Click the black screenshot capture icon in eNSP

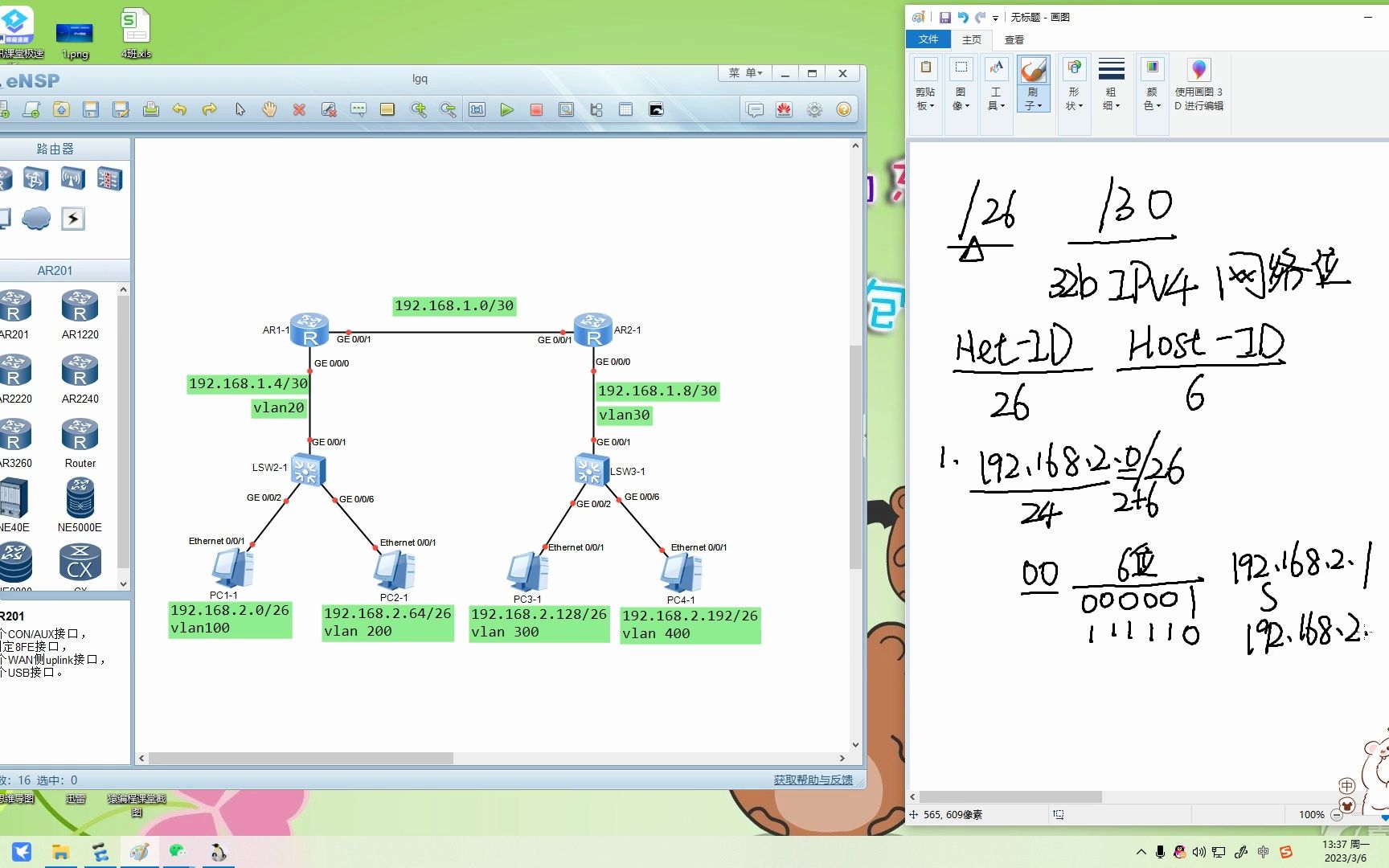pos(656,109)
